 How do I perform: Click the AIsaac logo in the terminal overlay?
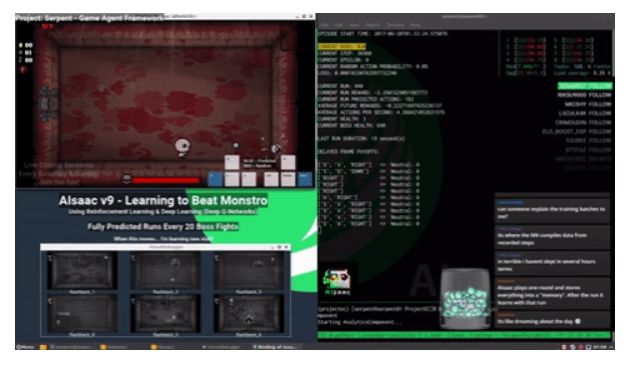(x=336, y=281)
